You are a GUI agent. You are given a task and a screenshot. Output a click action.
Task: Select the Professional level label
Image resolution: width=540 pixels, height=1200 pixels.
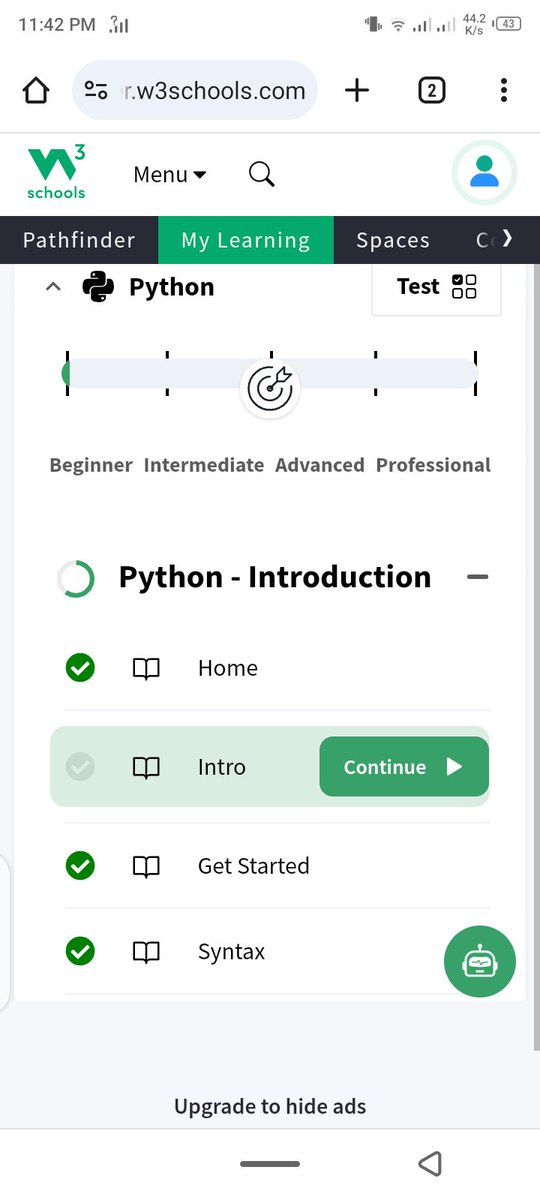(x=433, y=465)
